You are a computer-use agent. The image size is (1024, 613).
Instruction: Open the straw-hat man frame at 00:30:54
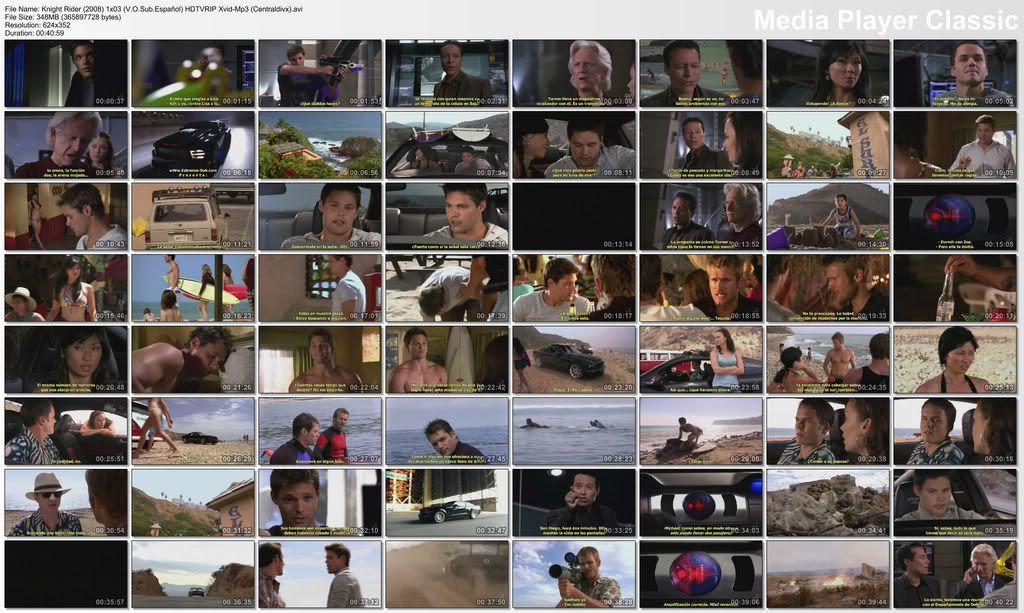66,503
